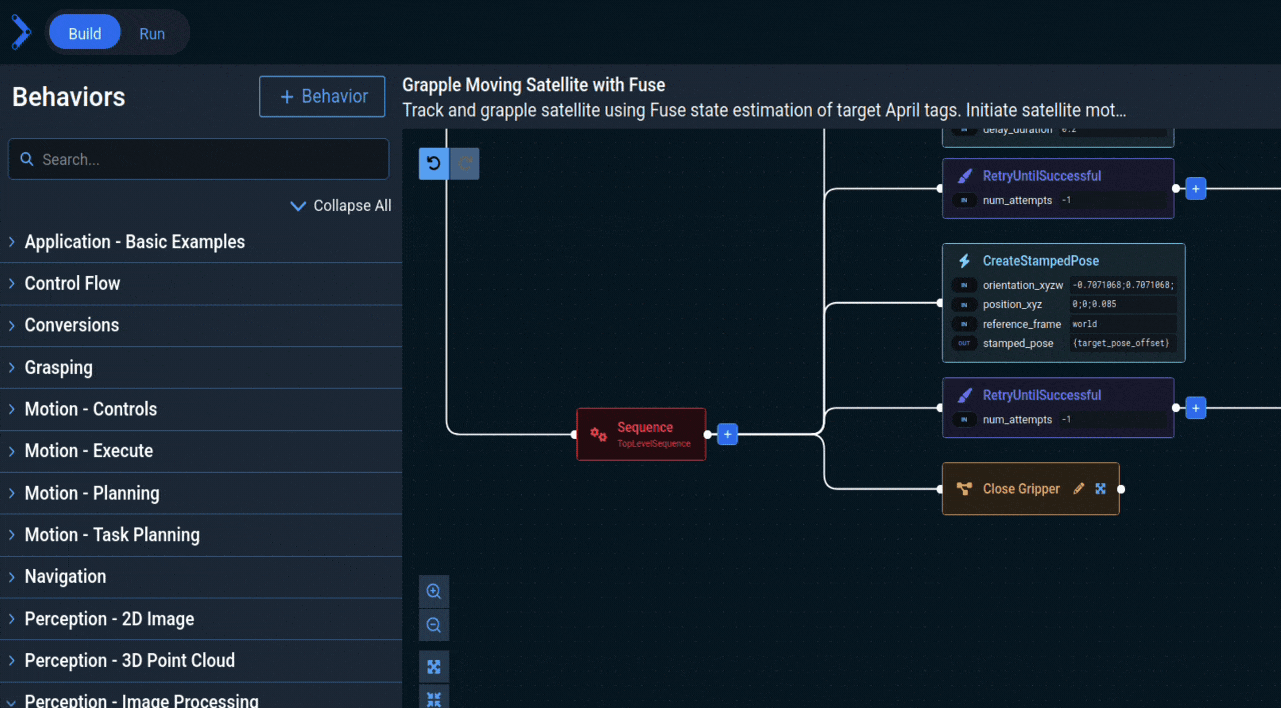Click Collapse All link
Screen dimensions: 1281x708
click(341, 205)
